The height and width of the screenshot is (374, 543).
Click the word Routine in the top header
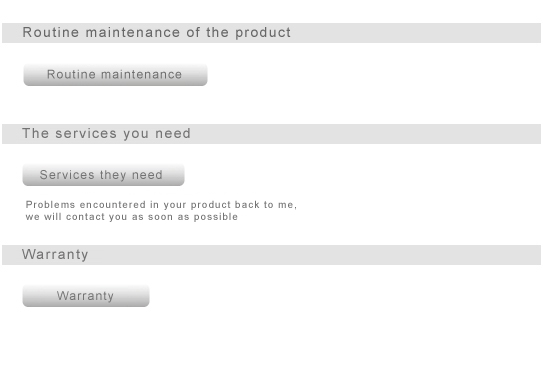click(51, 33)
